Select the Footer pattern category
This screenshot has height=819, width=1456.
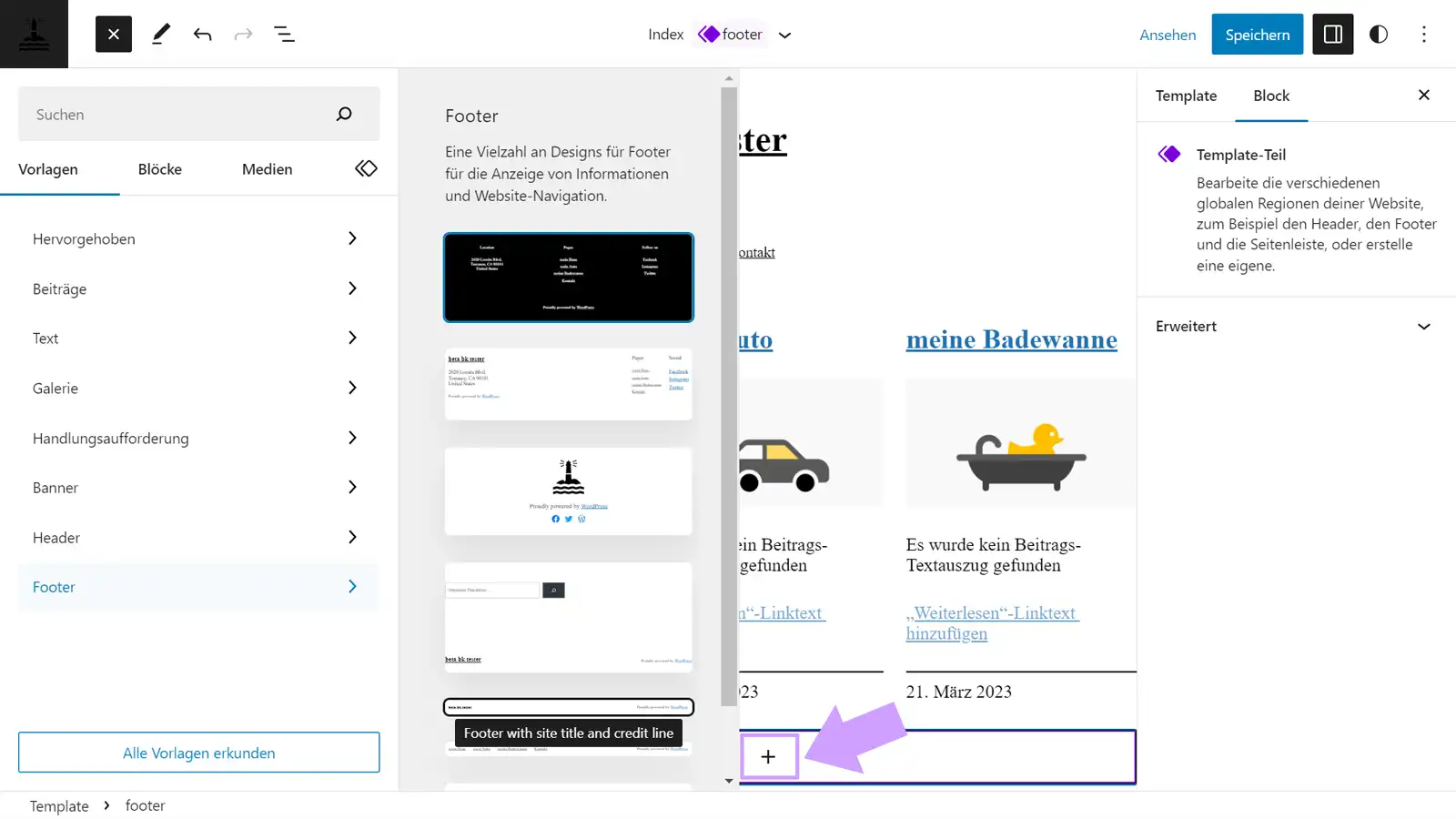tap(198, 587)
